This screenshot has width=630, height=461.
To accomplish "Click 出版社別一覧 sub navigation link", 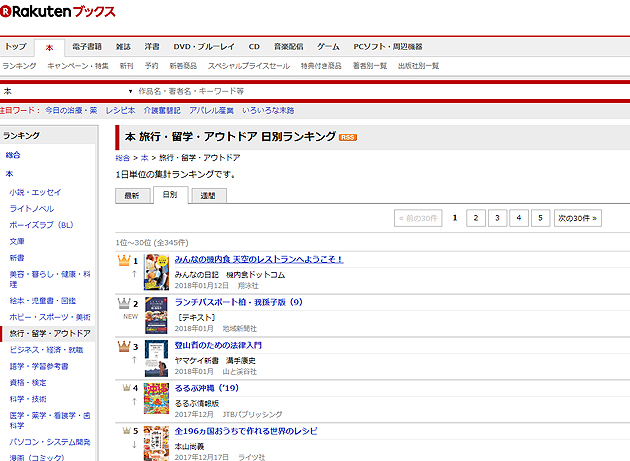I will (x=418, y=66).
